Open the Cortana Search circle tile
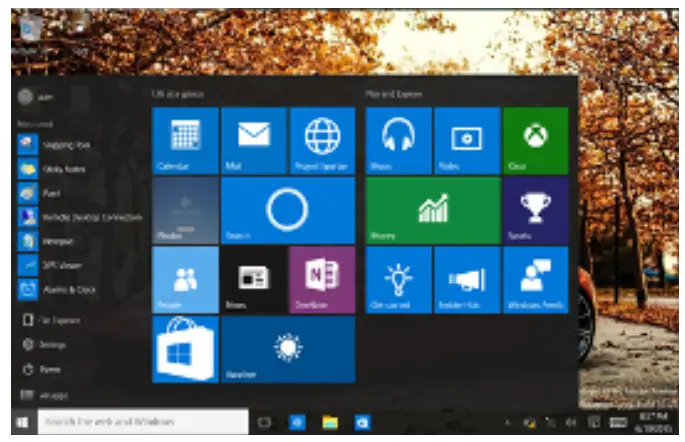 click(x=288, y=210)
